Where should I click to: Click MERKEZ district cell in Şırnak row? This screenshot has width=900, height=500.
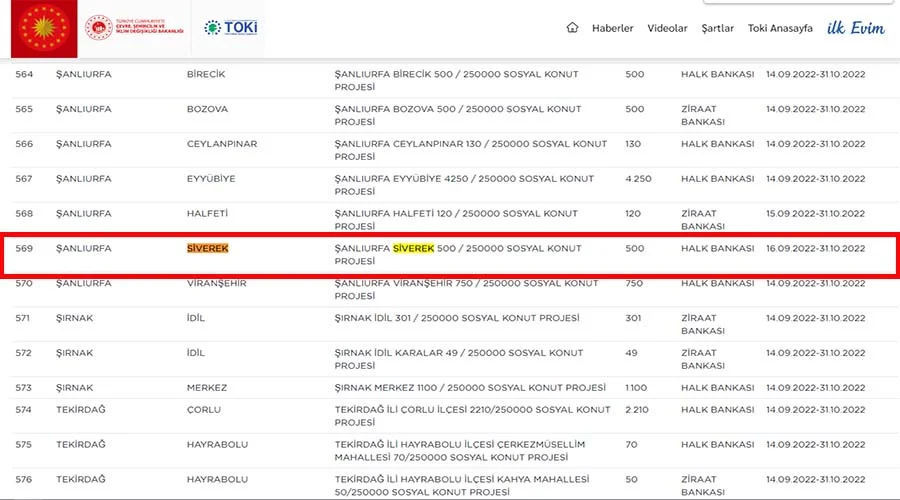pyautogui.click(x=207, y=388)
